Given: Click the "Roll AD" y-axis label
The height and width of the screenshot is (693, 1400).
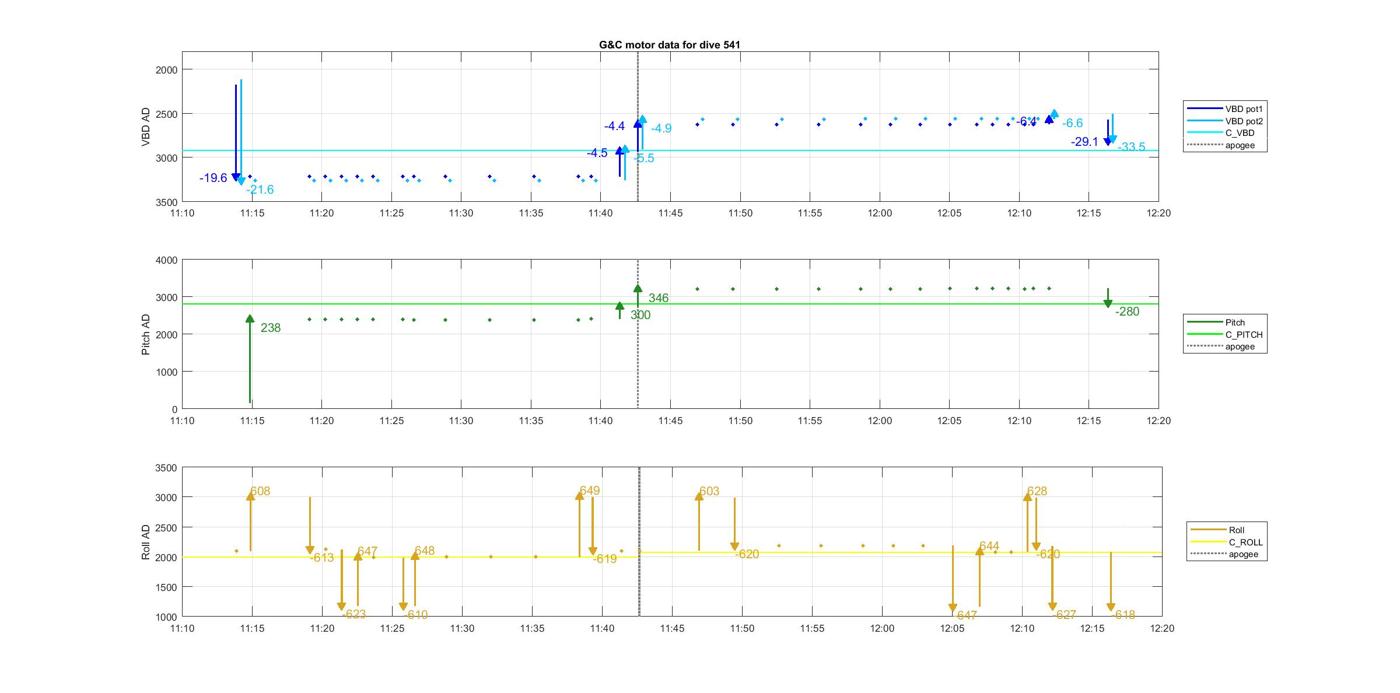Looking at the screenshot, I should tap(147, 542).
